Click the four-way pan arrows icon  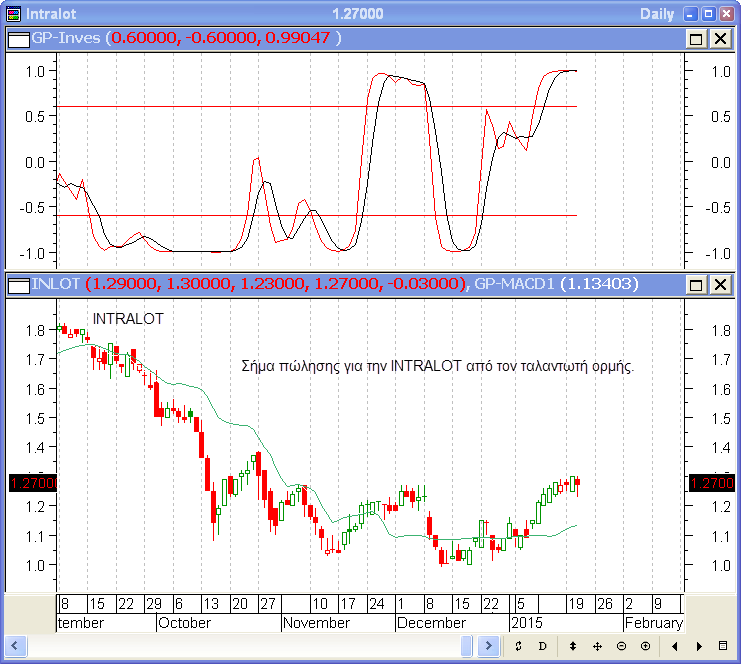click(597, 646)
